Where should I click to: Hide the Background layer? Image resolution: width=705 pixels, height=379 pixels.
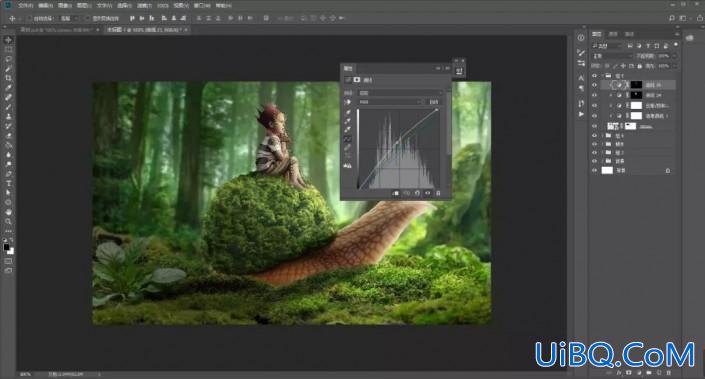[x=594, y=170]
